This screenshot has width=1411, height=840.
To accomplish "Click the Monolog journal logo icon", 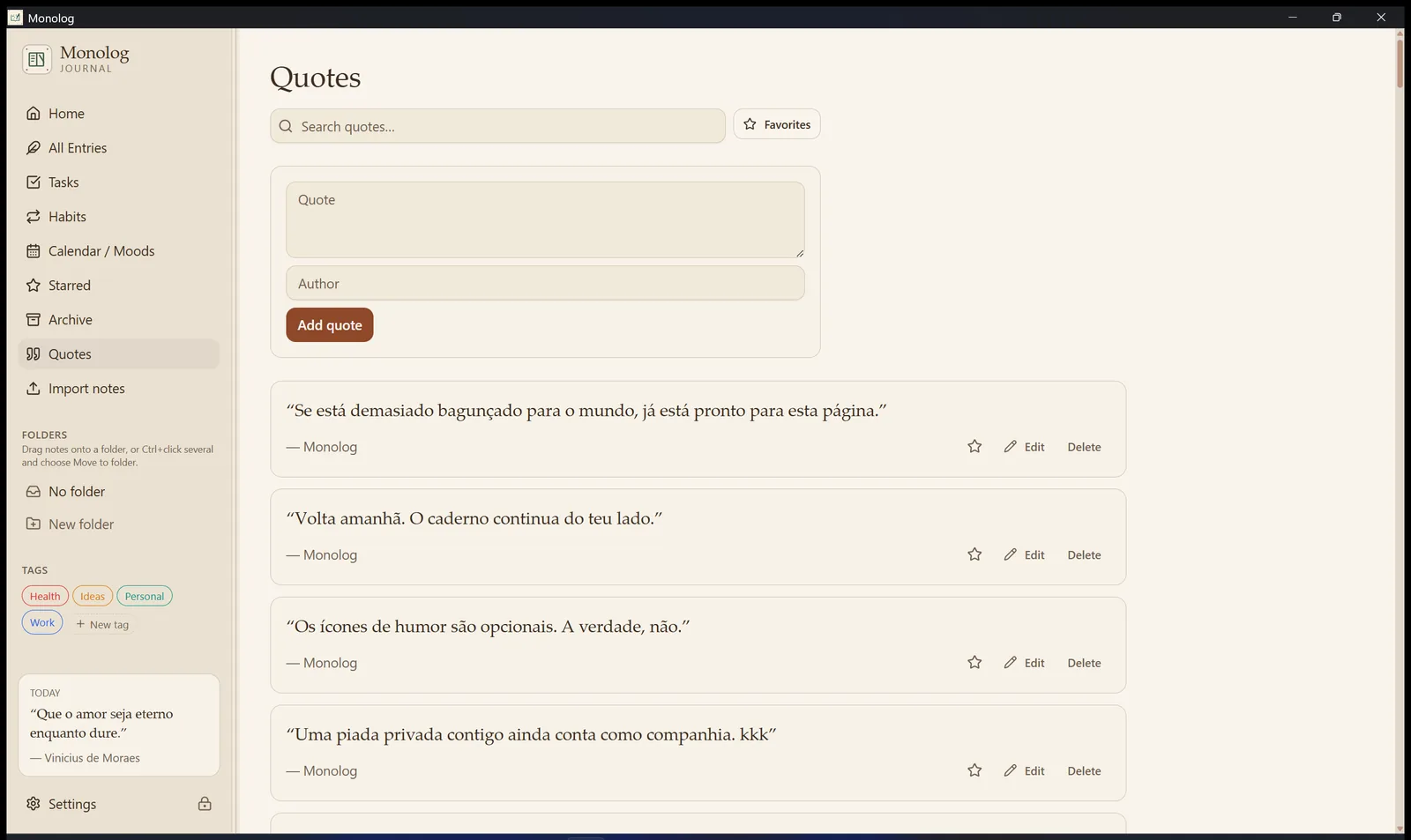I will pyautogui.click(x=37, y=59).
